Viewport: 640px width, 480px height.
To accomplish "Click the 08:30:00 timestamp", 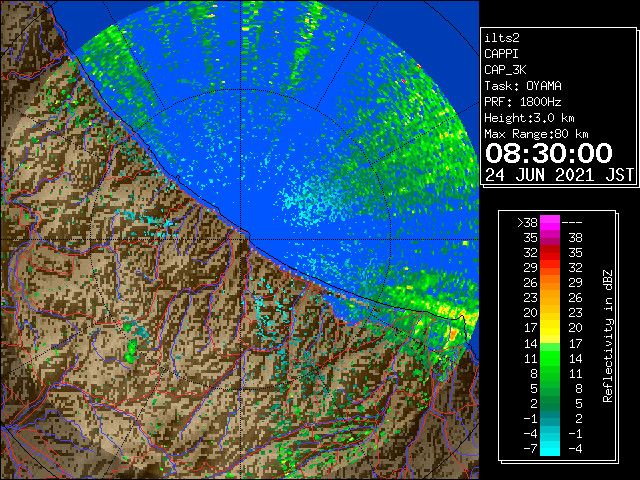I will 549,153.
